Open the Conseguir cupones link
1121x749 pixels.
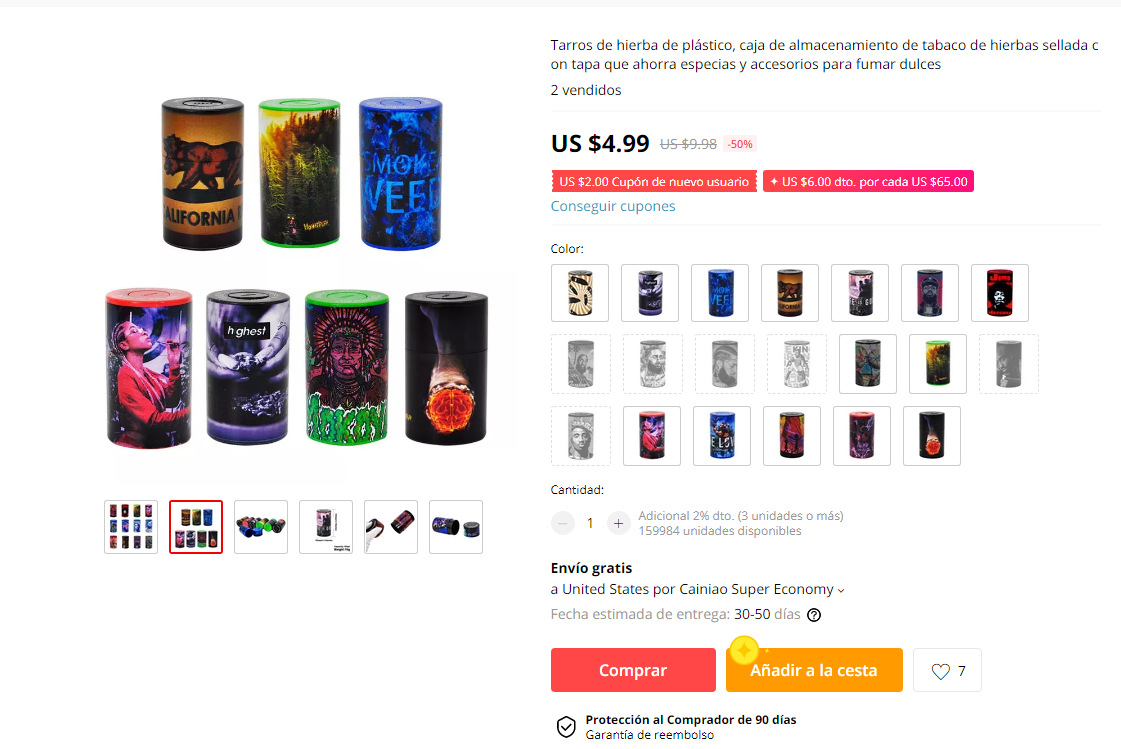click(x=613, y=206)
